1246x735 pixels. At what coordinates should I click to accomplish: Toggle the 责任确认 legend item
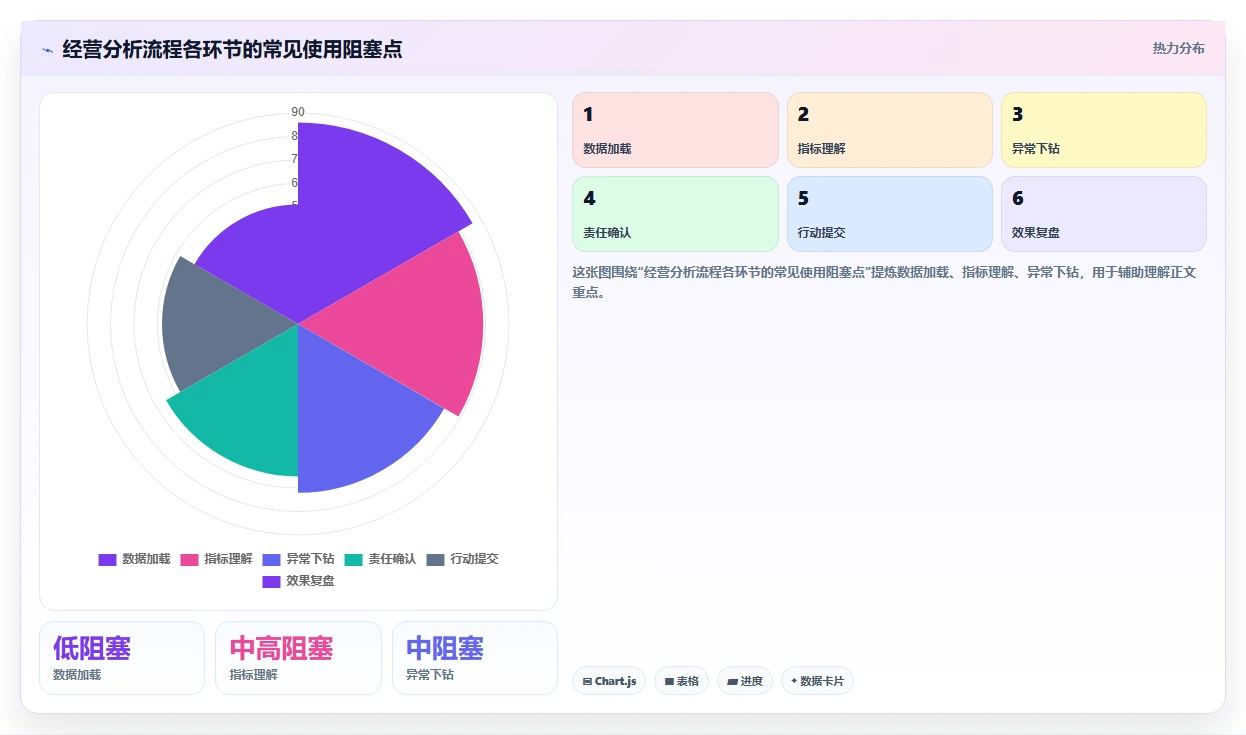pos(380,559)
